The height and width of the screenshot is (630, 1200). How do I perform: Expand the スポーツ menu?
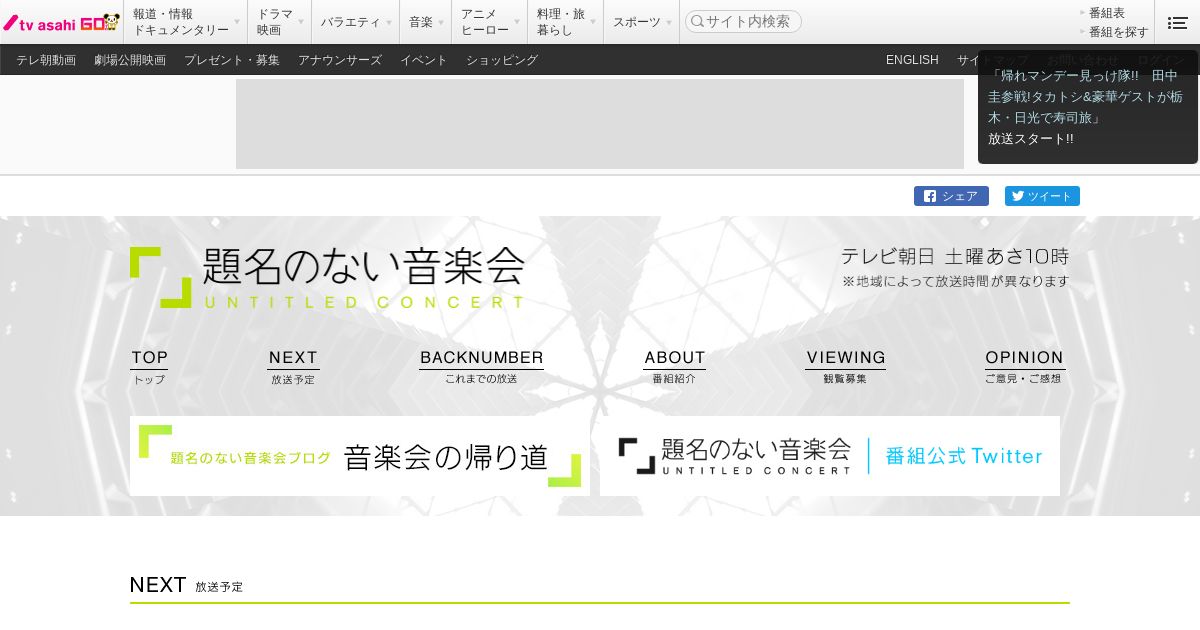641,22
